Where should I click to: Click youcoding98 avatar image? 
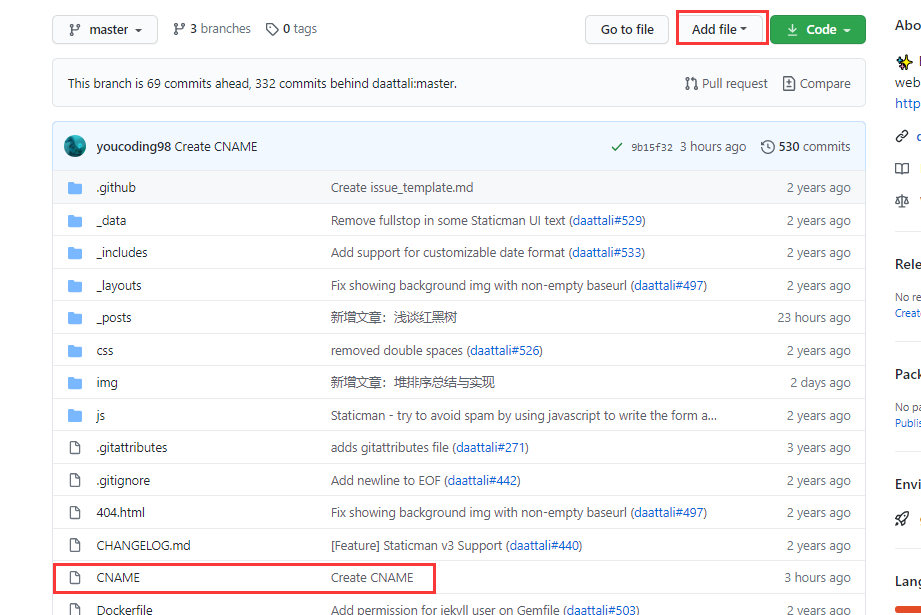(x=75, y=146)
